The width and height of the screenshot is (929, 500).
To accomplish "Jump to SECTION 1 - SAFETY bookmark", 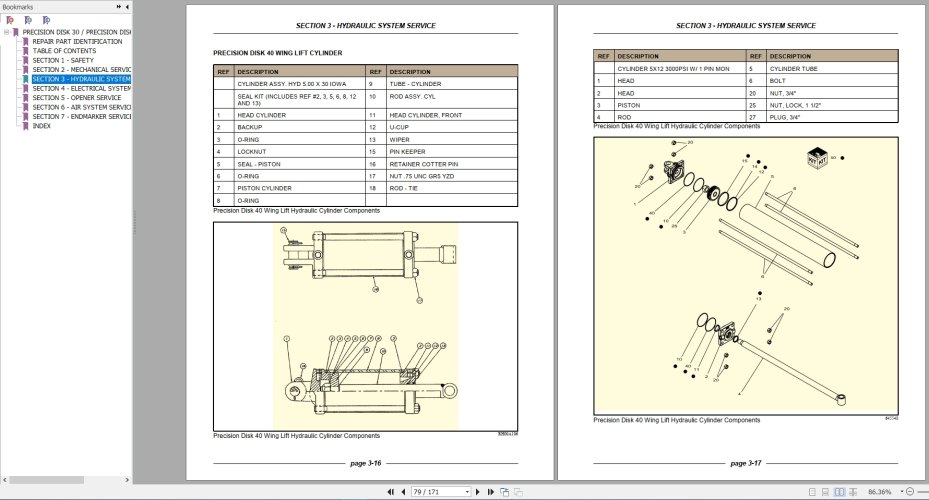I will [x=63, y=60].
